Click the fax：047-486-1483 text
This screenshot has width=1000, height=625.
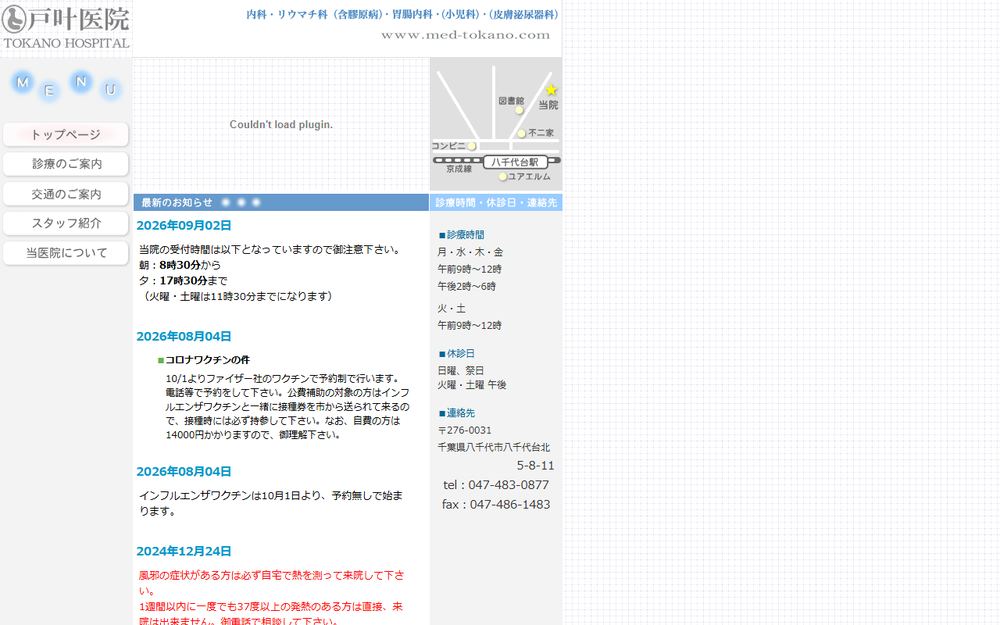tap(496, 504)
